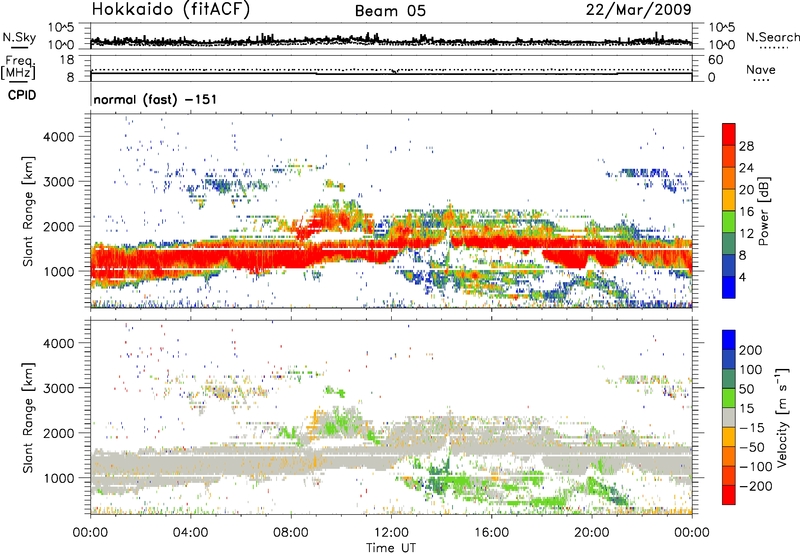
Task: Click the 'Freq. [MHz]' axis label
Action: (x=18, y=67)
